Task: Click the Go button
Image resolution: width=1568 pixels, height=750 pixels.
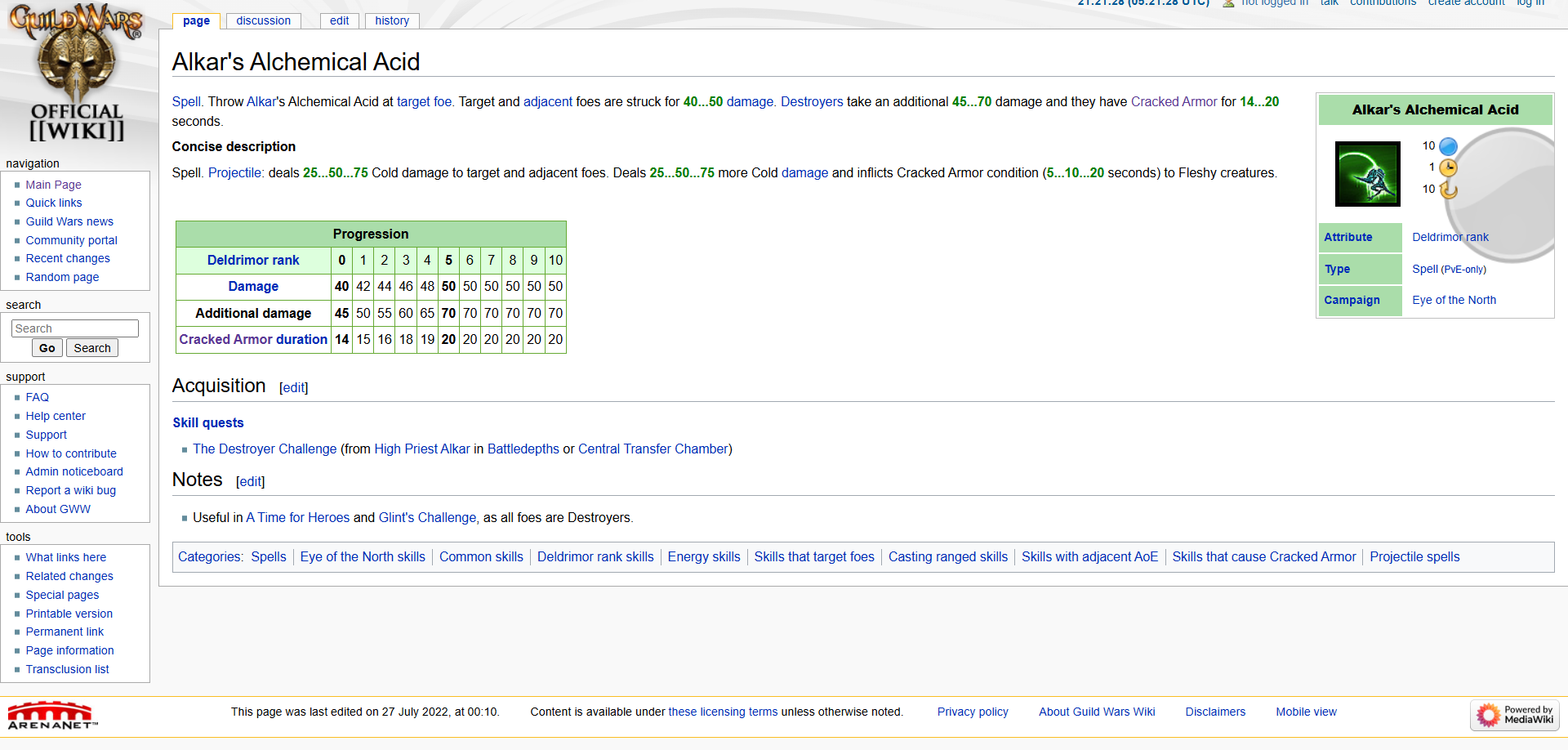Action: 47,348
